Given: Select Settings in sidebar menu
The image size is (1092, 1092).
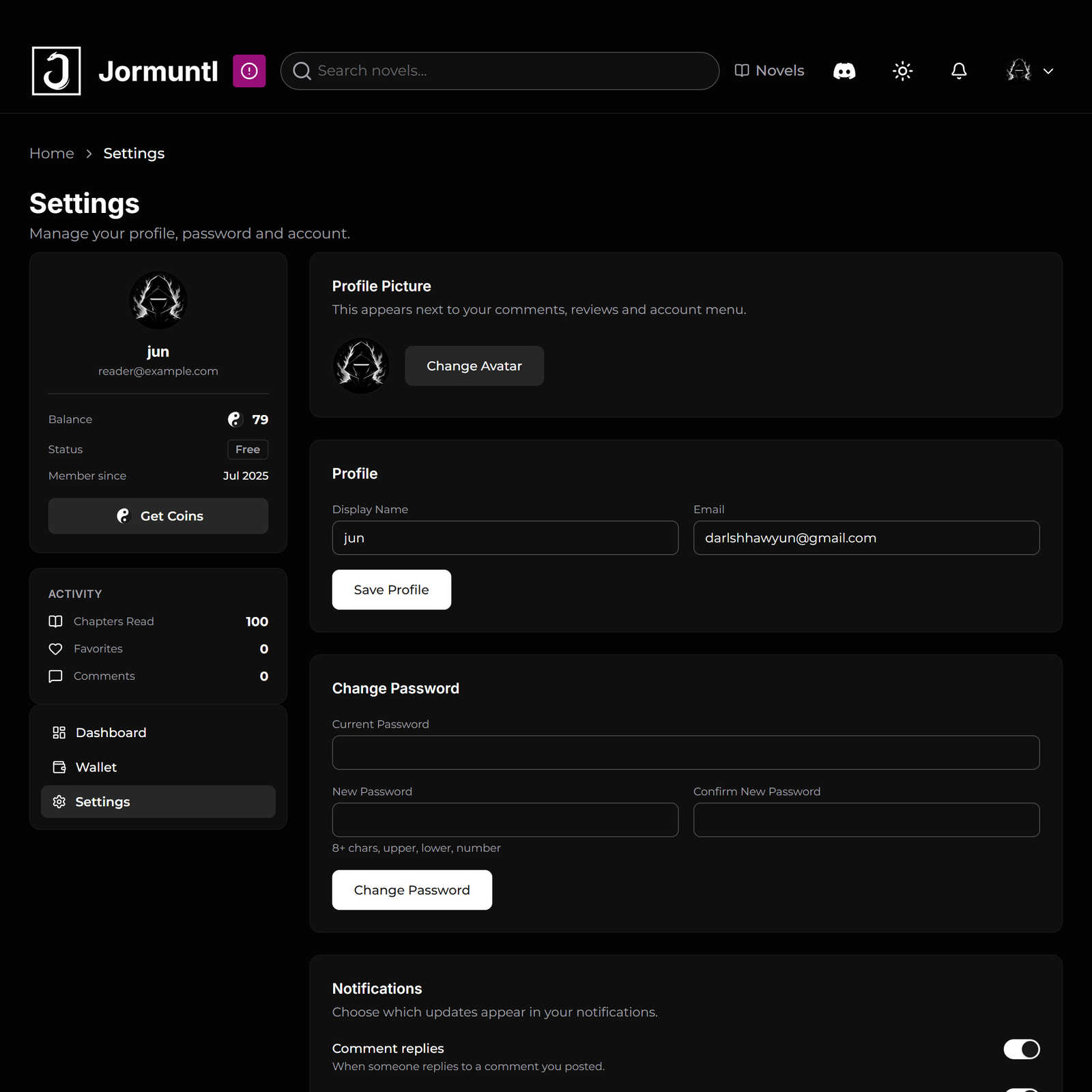Looking at the screenshot, I should coord(158,801).
